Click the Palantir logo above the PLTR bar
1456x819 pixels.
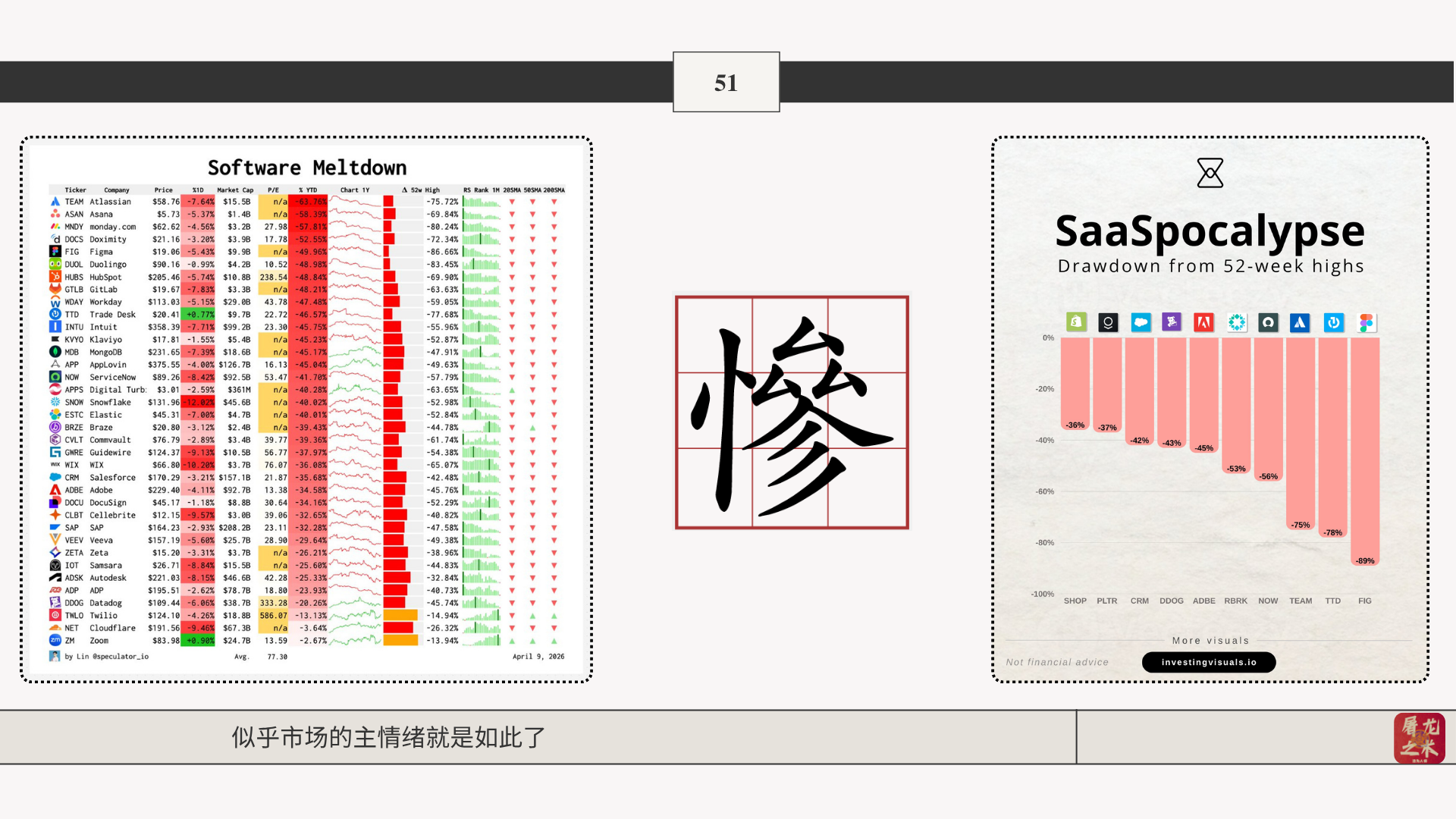1108,322
